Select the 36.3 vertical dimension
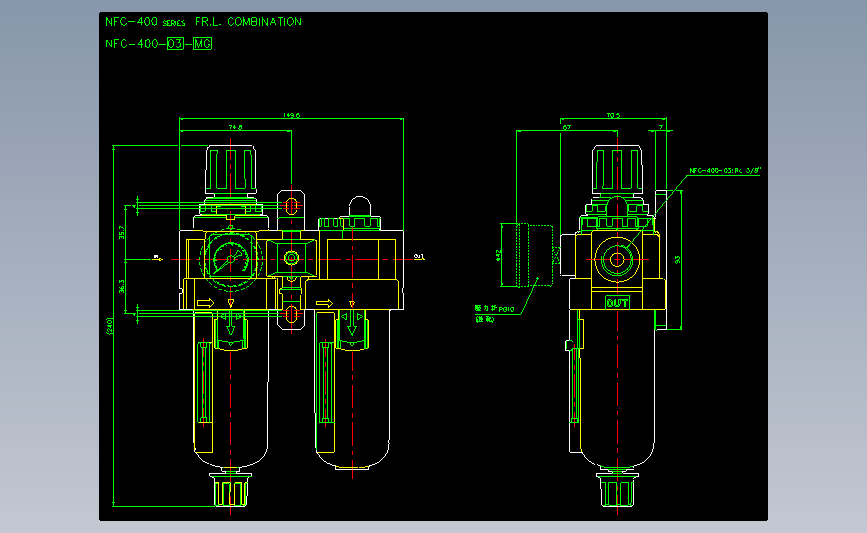 [x=122, y=286]
